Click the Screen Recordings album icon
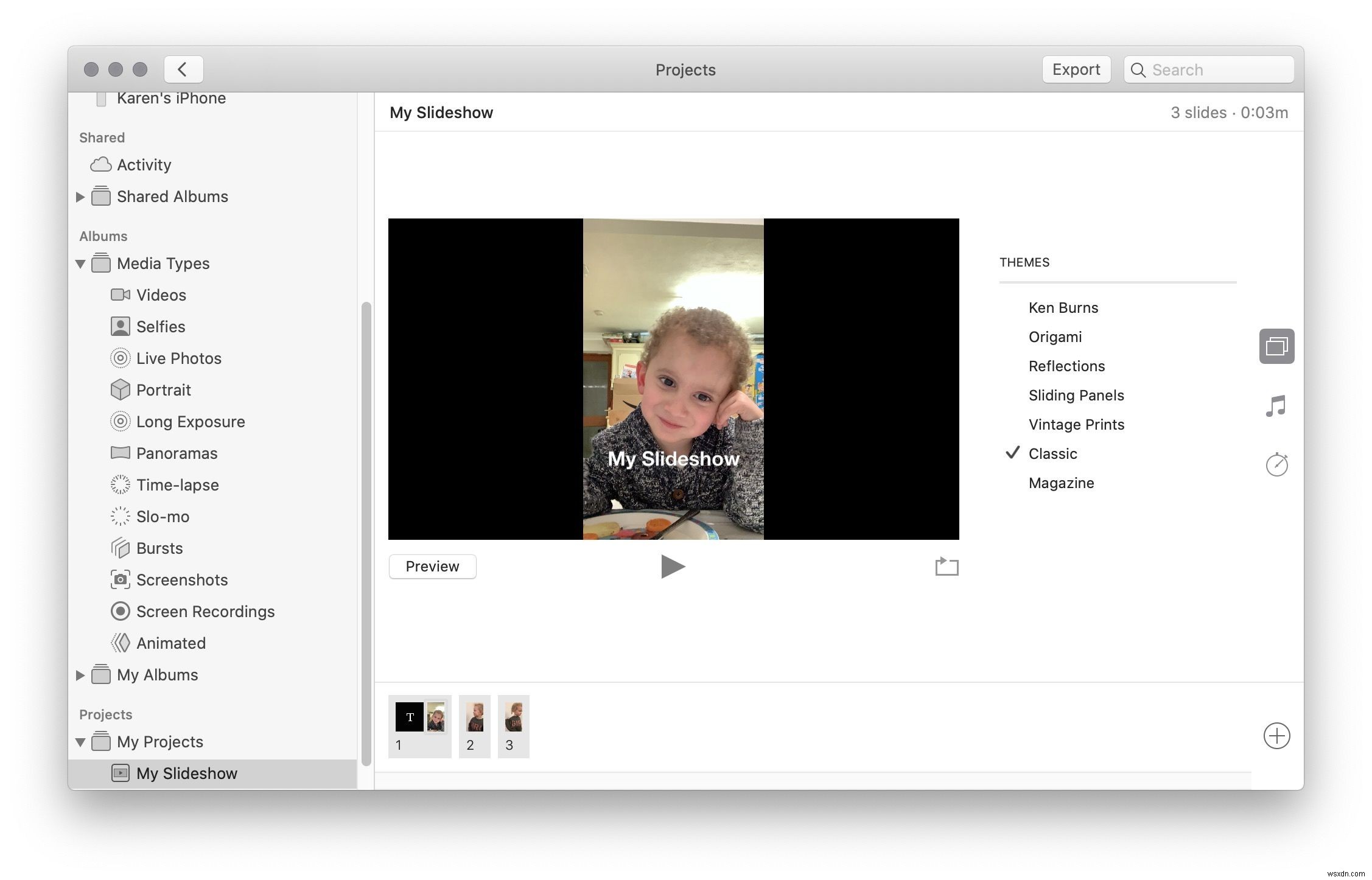This screenshot has height=880, width=1372. 119,610
